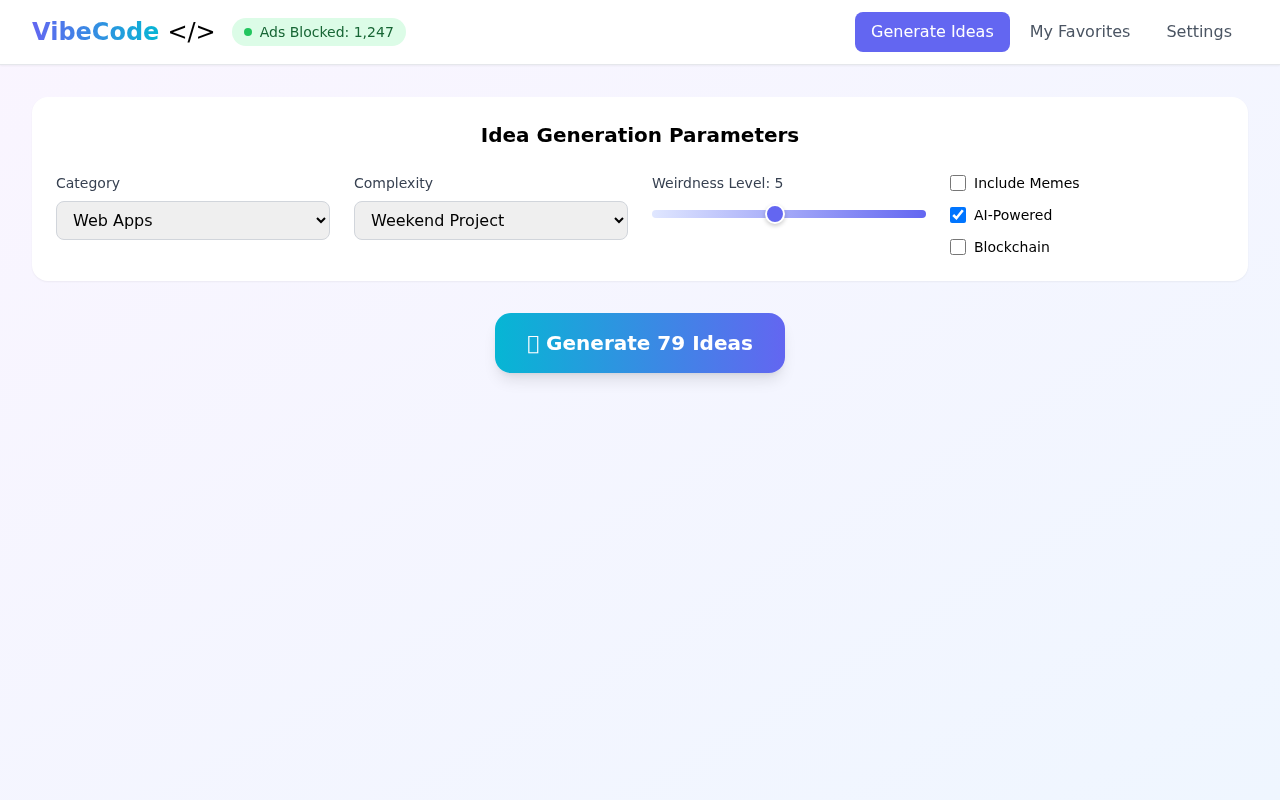Click the rocket icon inside Generate 79 Ideas button
The image size is (1280, 800).
click(534, 343)
